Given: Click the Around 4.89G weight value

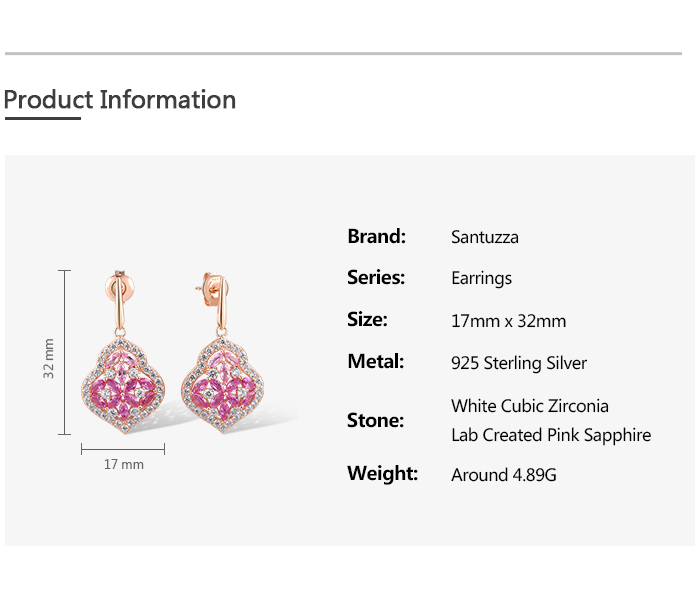Looking at the screenshot, I should (504, 475).
